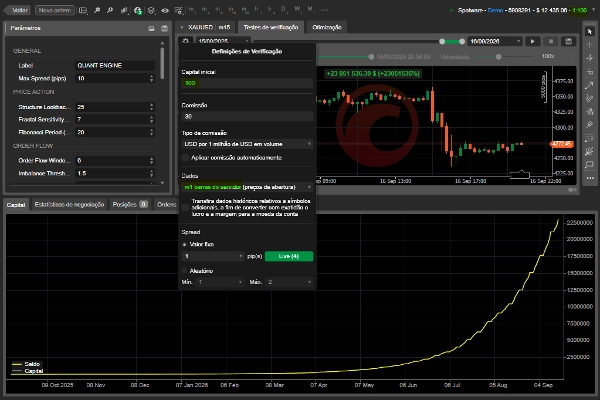
Task: Select the fan lines tool
Action: pyautogui.click(x=590, y=151)
